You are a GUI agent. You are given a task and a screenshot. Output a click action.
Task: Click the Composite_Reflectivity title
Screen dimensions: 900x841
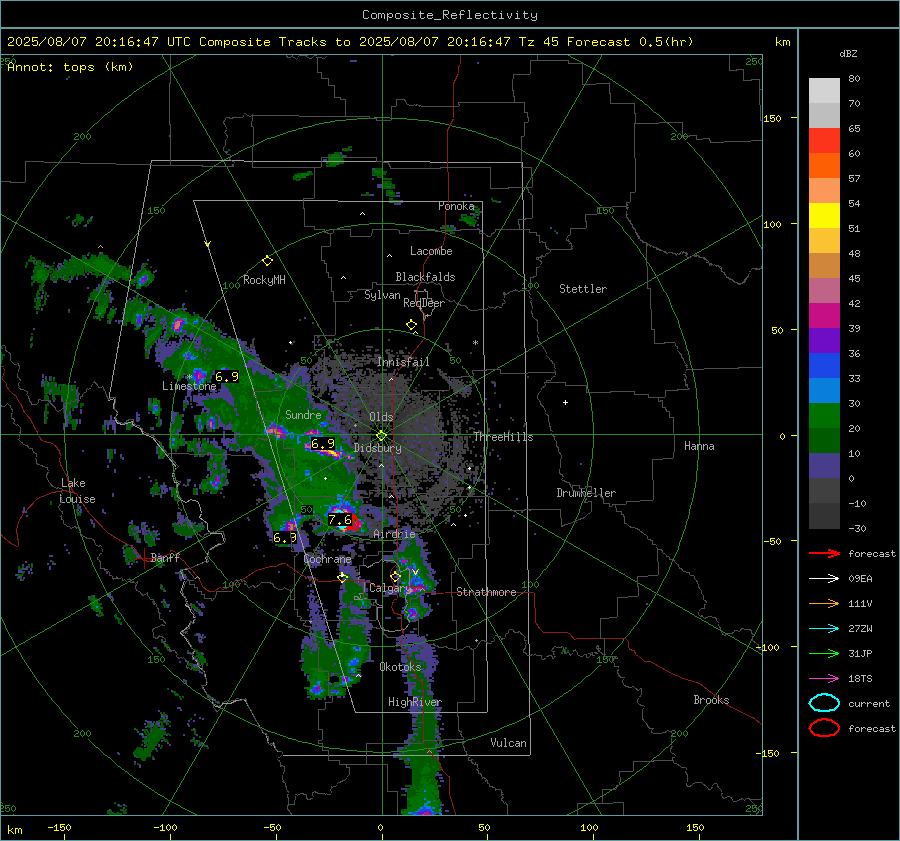point(450,15)
